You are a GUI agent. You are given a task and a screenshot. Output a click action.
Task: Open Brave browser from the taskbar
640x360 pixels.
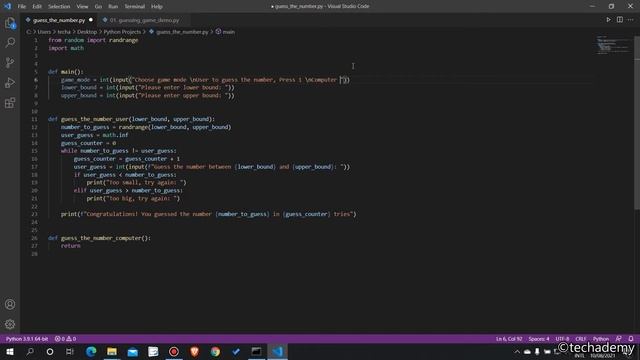tap(194, 351)
